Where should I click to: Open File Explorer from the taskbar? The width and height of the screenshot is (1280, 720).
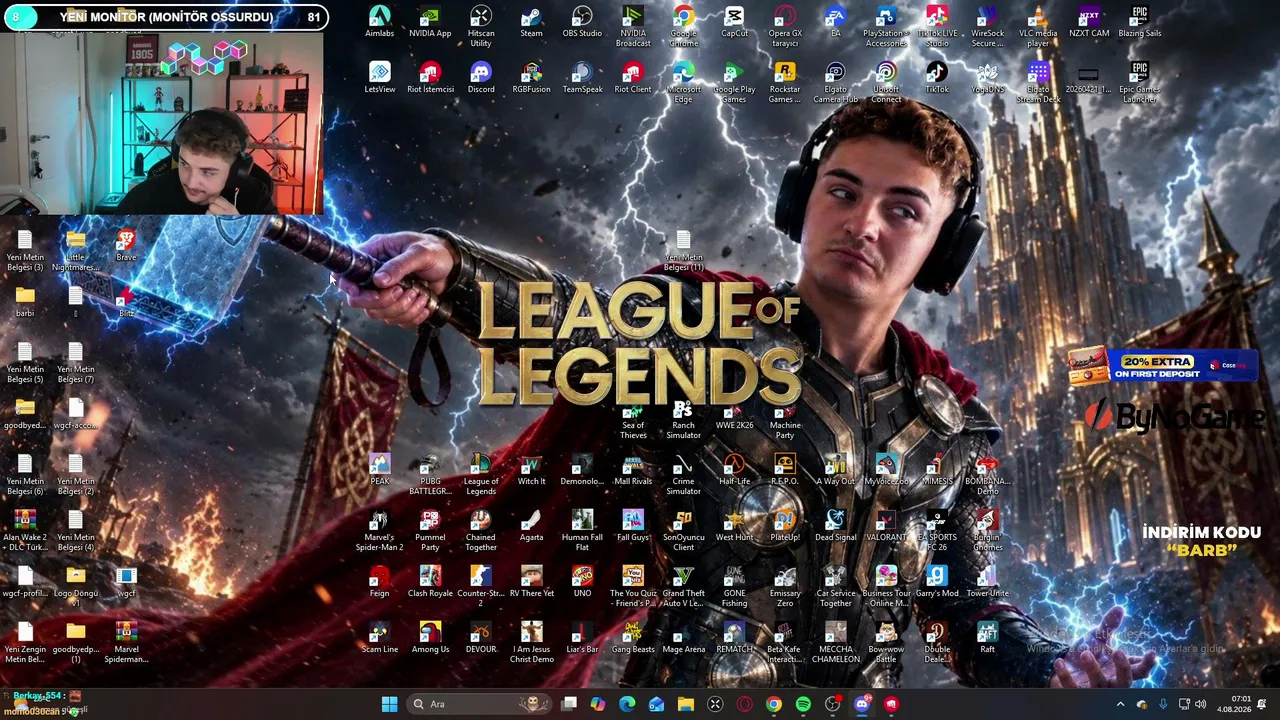click(686, 704)
